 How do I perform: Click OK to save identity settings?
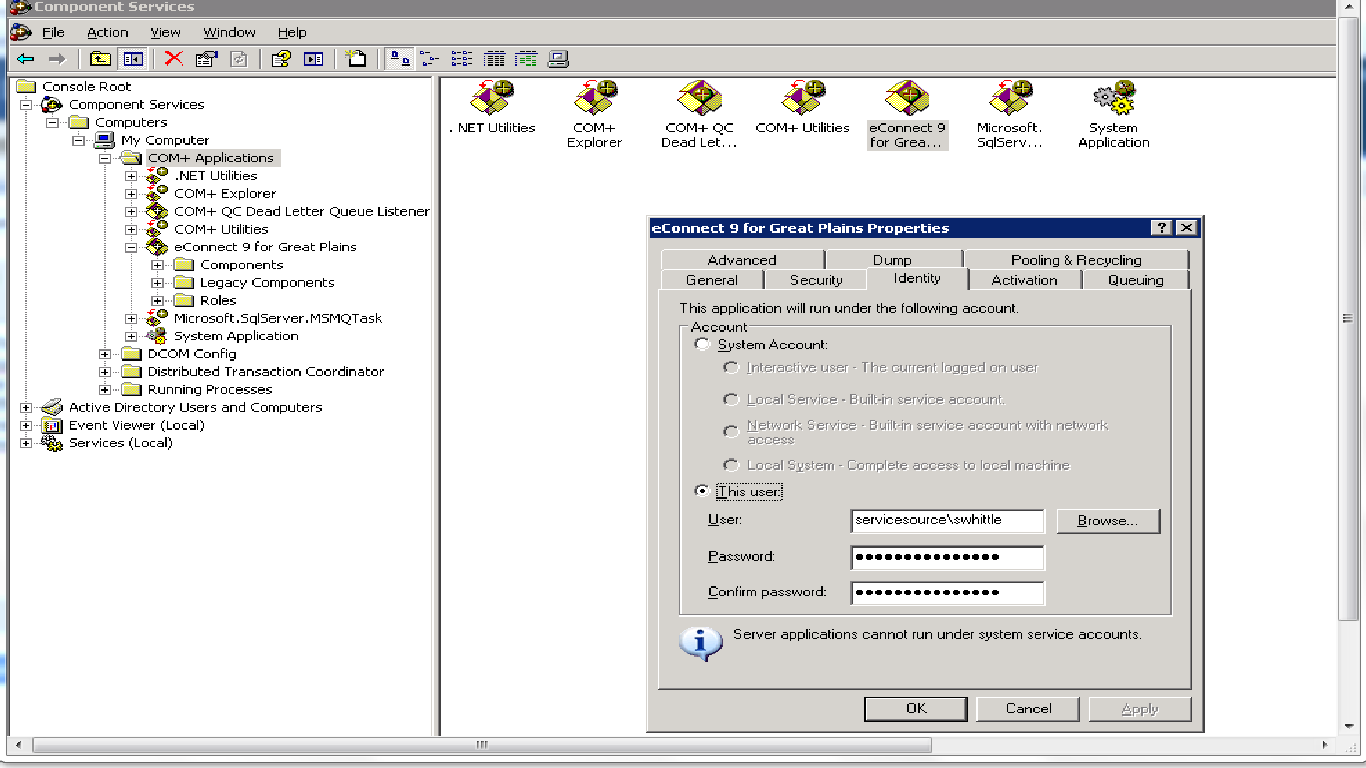click(x=915, y=708)
